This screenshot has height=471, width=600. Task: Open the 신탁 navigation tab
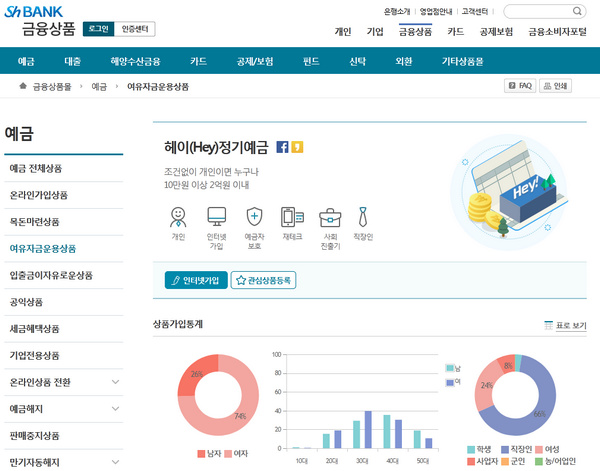pyautogui.click(x=357, y=61)
